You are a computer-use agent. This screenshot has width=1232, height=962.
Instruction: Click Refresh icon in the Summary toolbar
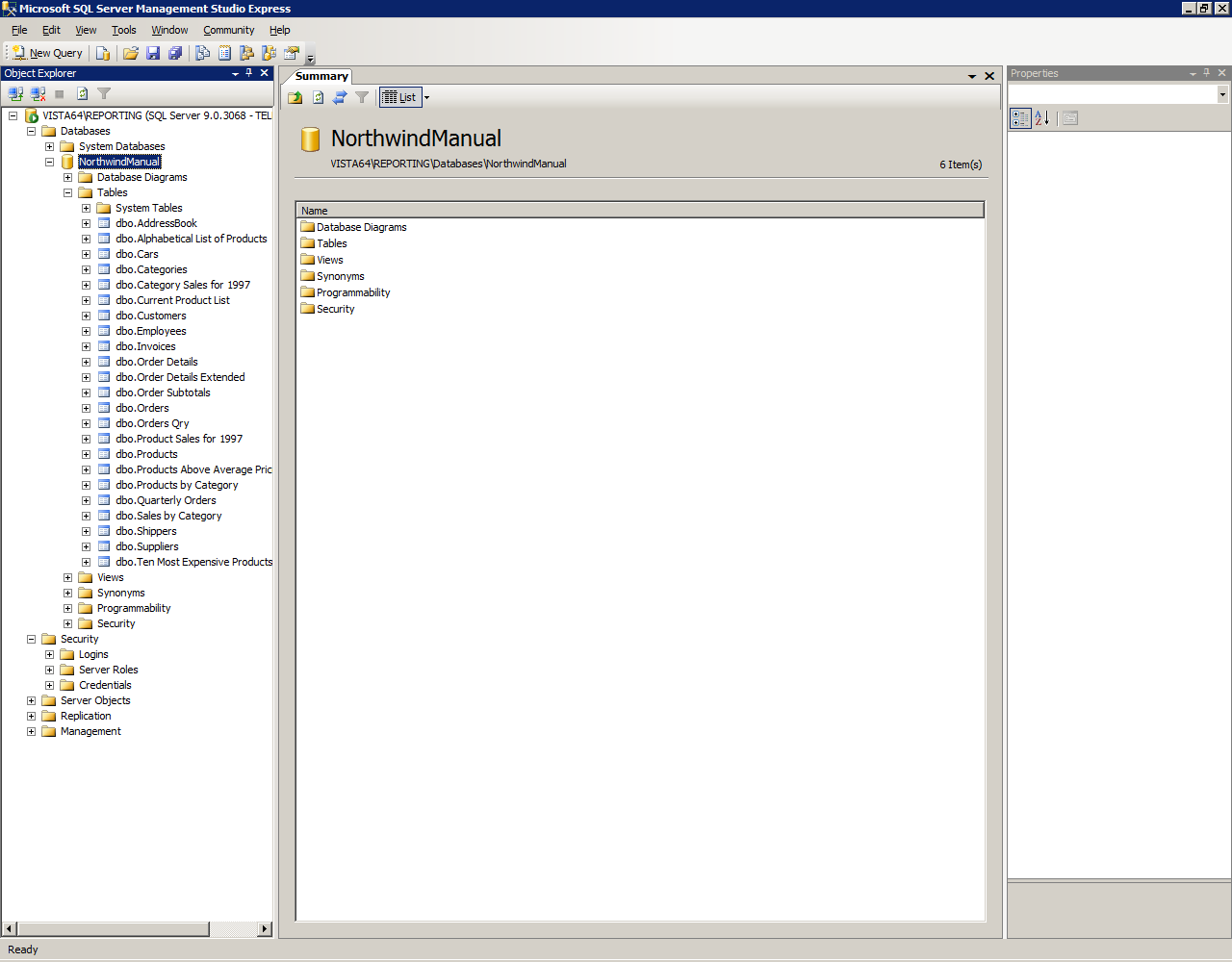(x=318, y=97)
